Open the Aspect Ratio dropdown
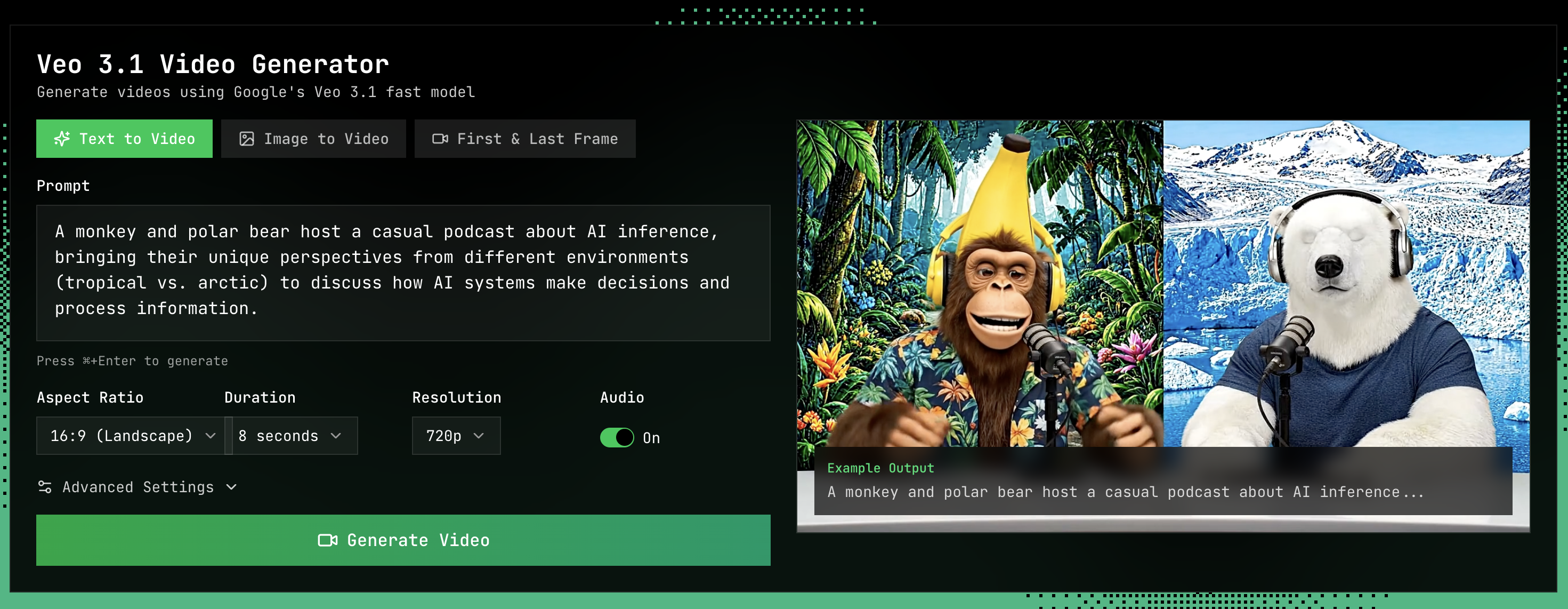The height and width of the screenshot is (609, 1568). tap(130, 436)
